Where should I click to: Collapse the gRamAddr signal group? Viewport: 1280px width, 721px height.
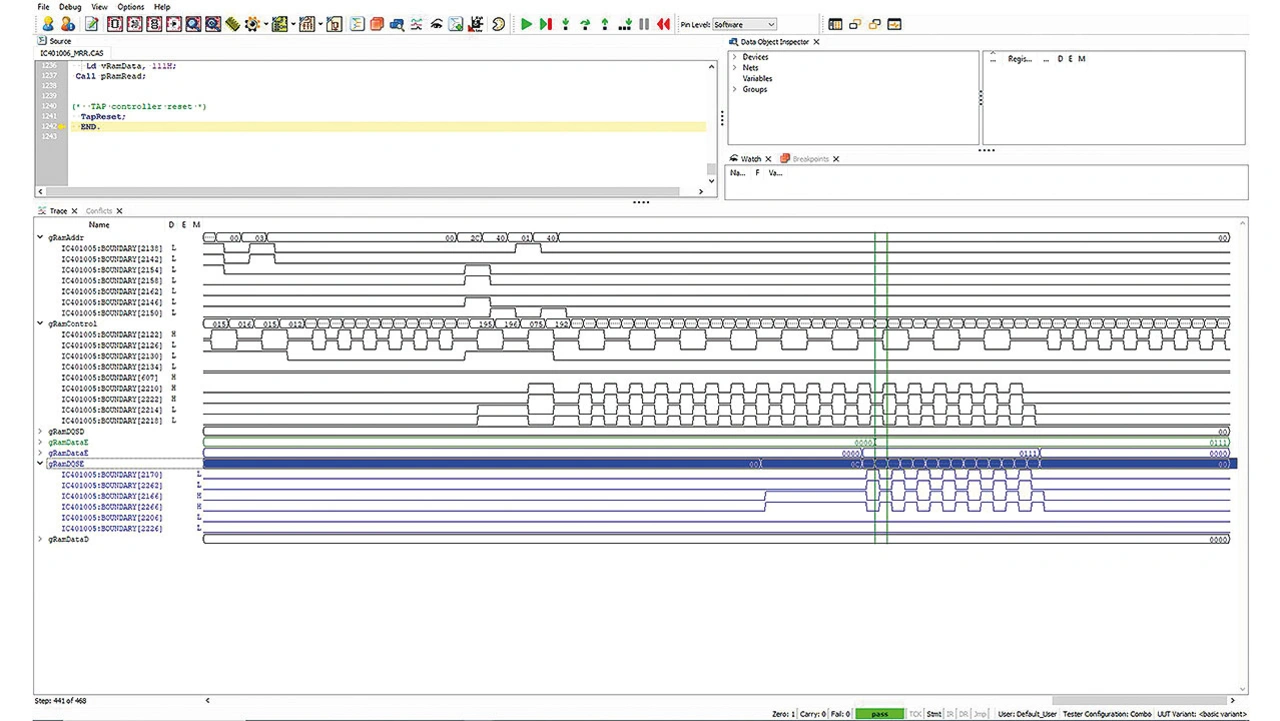point(40,238)
